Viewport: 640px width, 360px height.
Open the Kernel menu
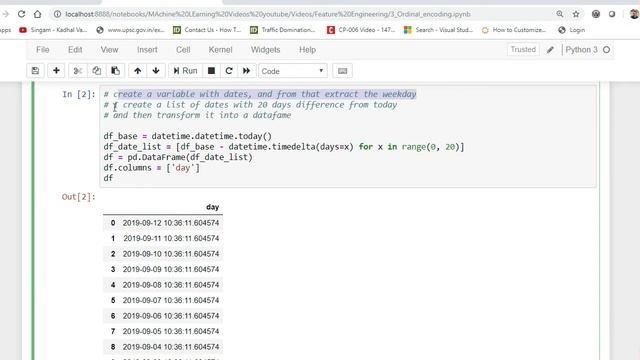point(220,50)
